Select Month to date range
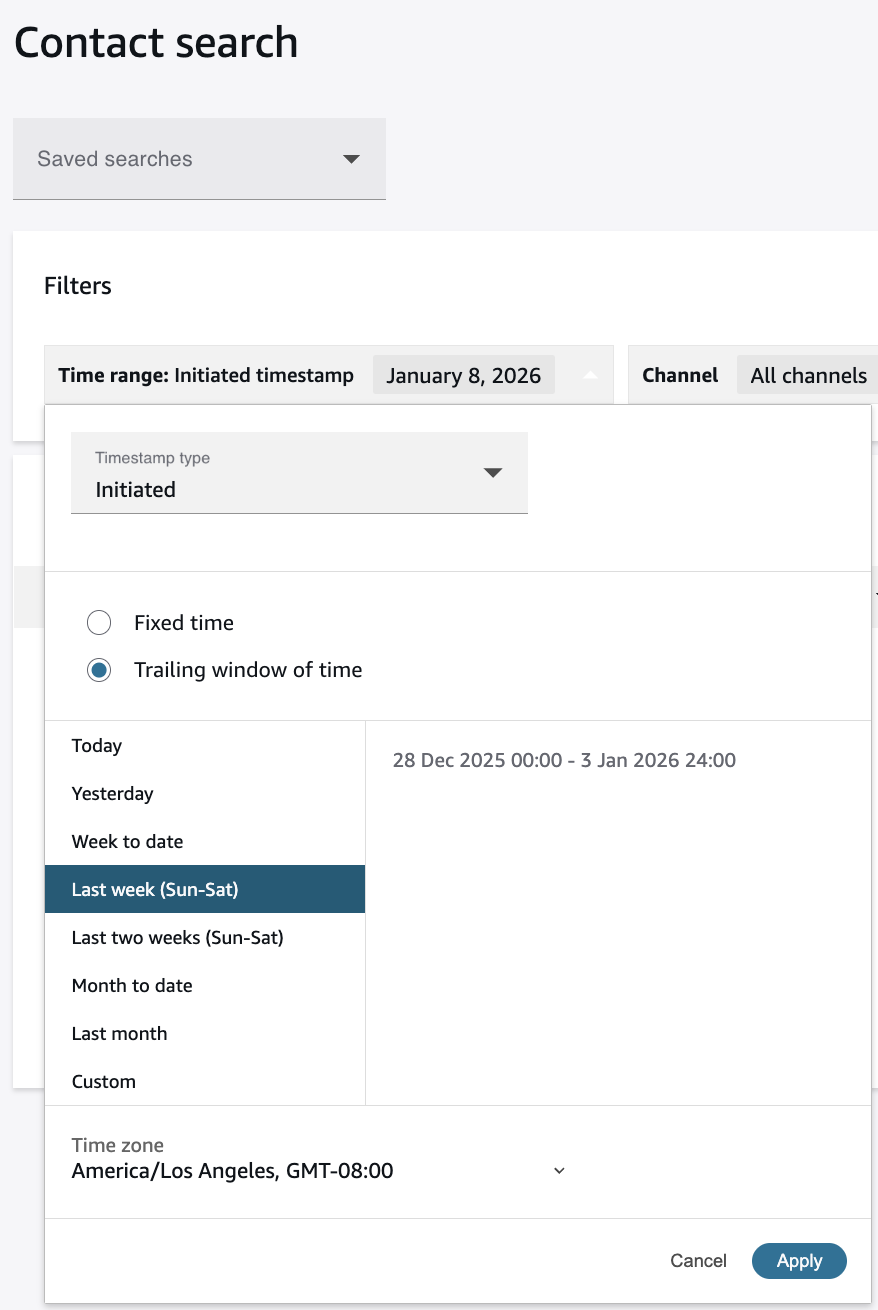The width and height of the screenshot is (878, 1310). 132,986
